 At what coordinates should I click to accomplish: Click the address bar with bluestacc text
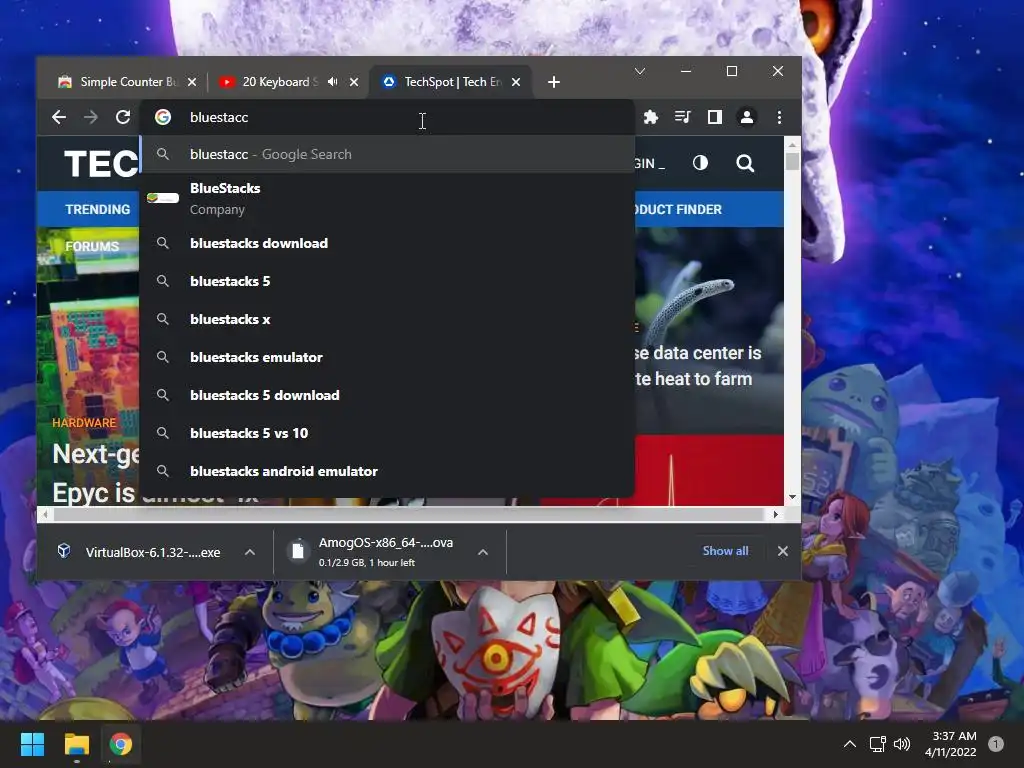pos(389,117)
